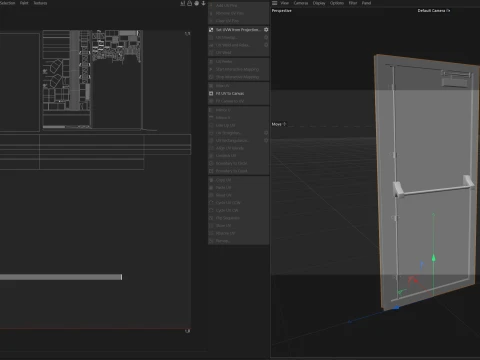480x360 pixels.
Task: Open the viewport Filter menu
Action: 353,3
